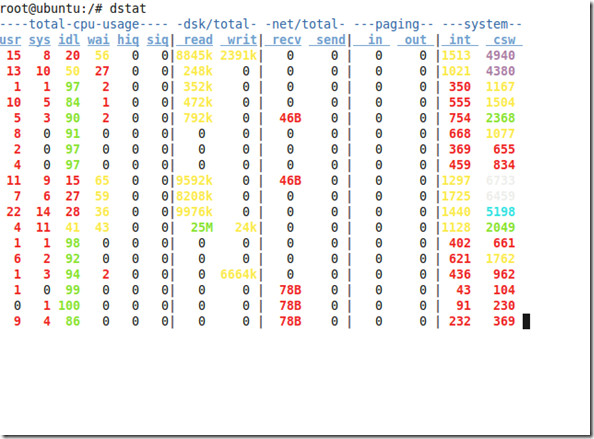The width and height of the screenshot is (594, 439).
Task: Click the 'wai' column header
Action: point(98,40)
